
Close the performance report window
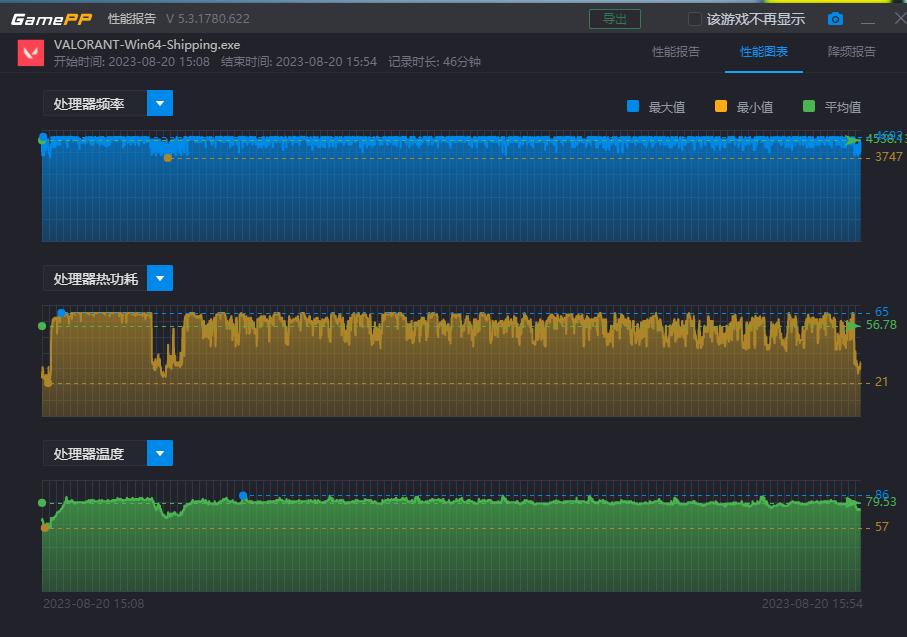(898, 19)
